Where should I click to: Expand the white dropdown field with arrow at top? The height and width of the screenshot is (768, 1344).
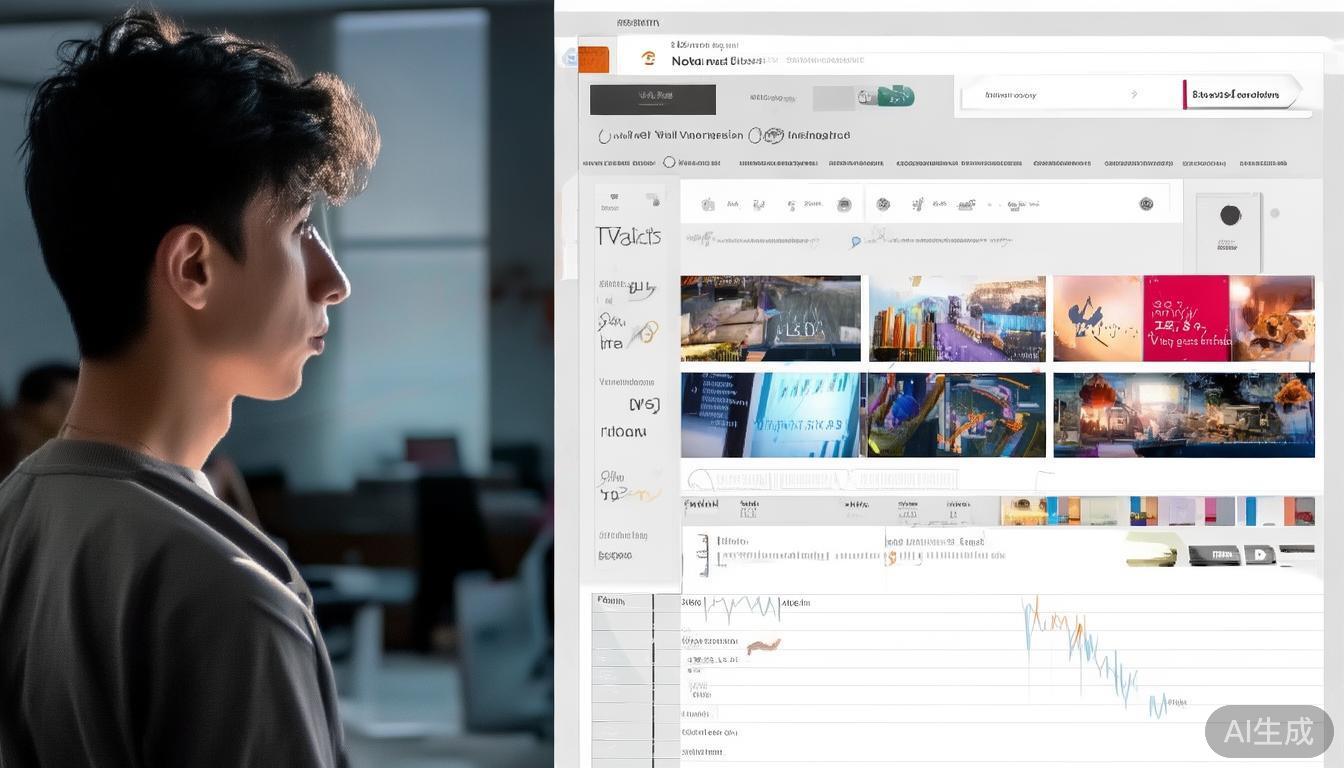(x=1065, y=96)
